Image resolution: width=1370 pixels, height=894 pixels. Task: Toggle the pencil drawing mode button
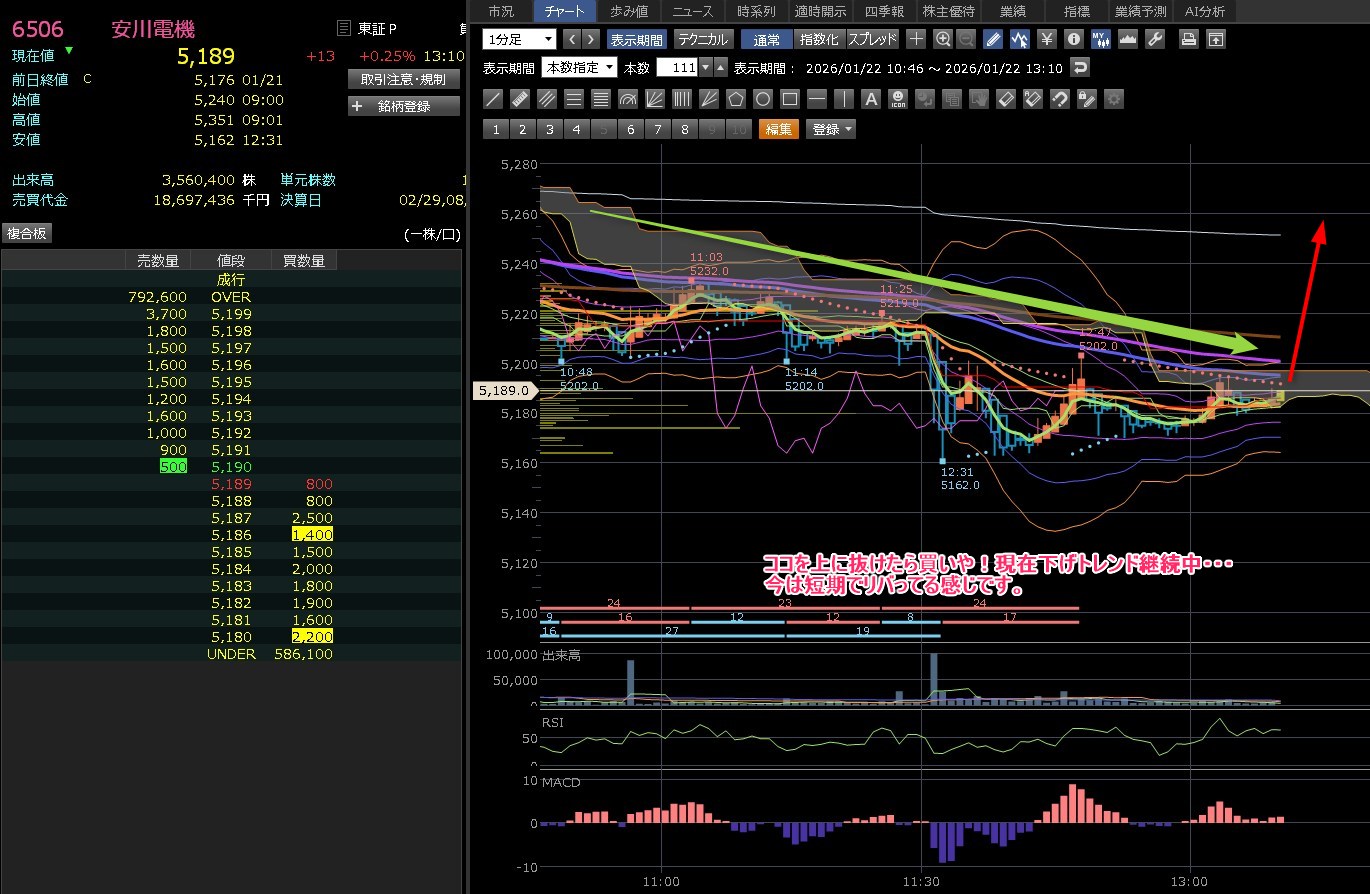coord(992,39)
